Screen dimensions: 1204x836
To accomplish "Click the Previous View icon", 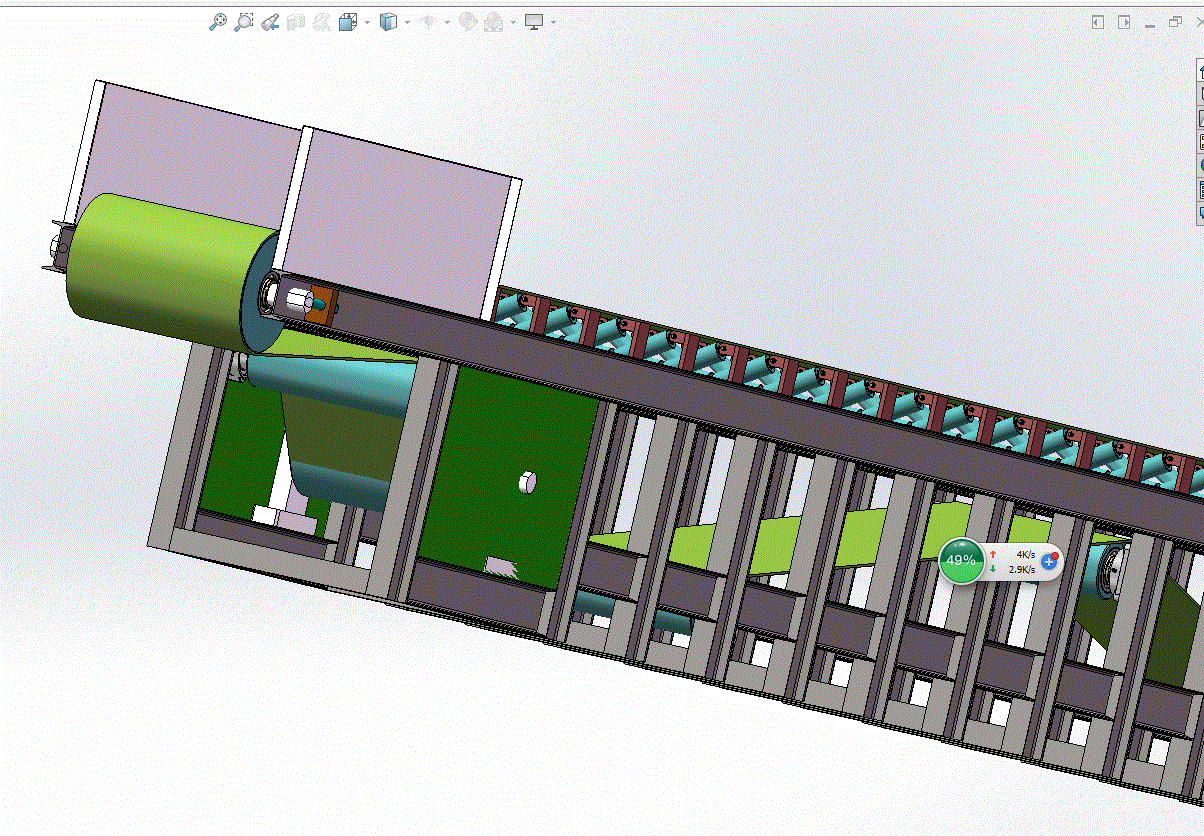I will 269,22.
